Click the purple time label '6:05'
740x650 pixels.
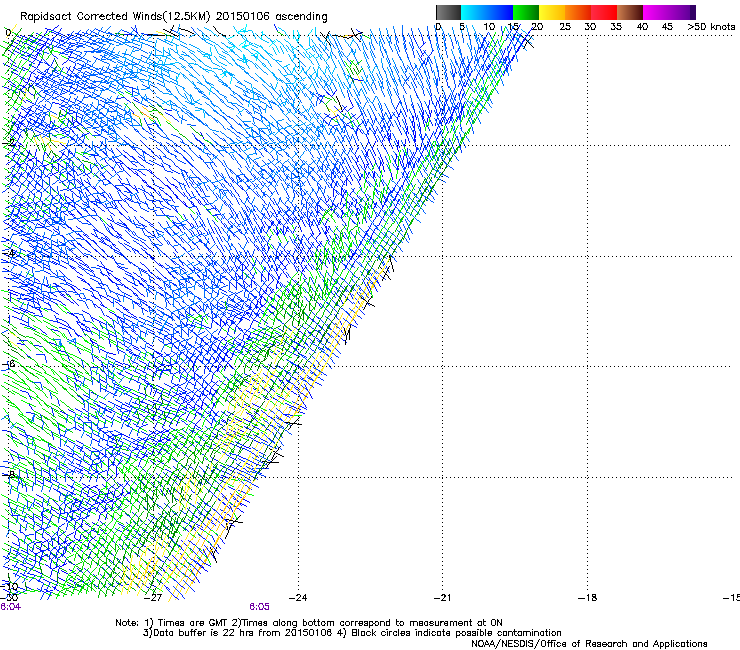(x=259, y=607)
